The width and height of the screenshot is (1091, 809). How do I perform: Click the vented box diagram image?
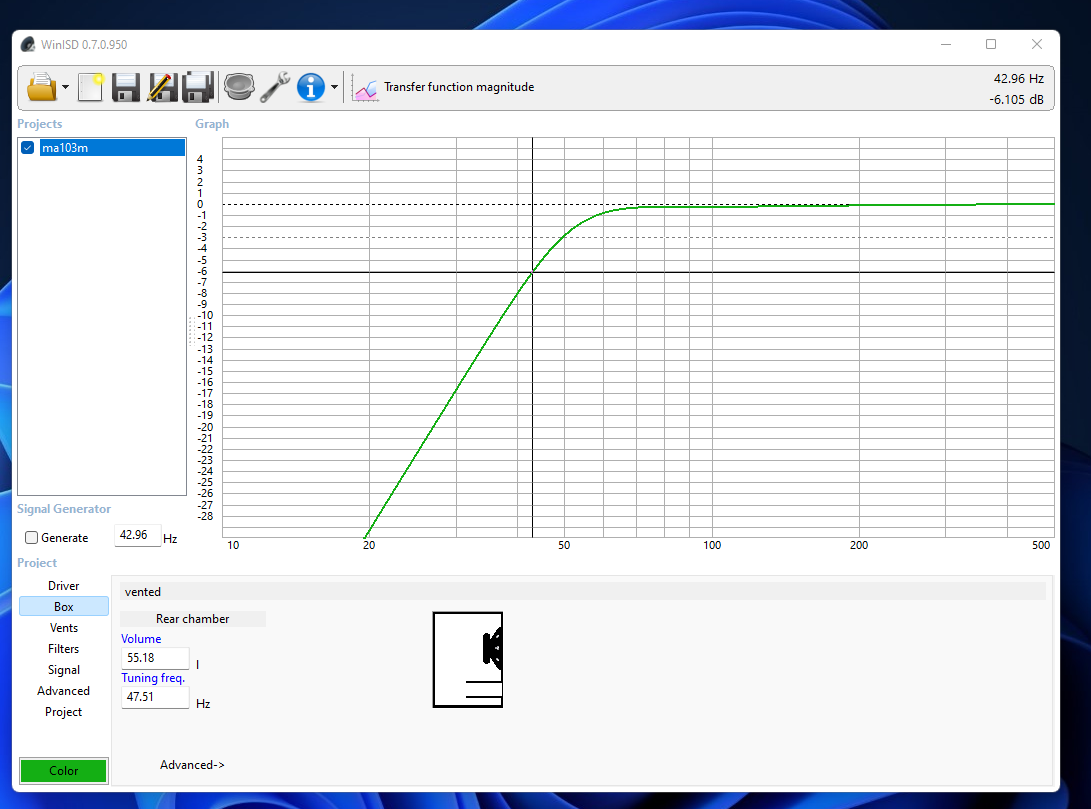click(468, 659)
